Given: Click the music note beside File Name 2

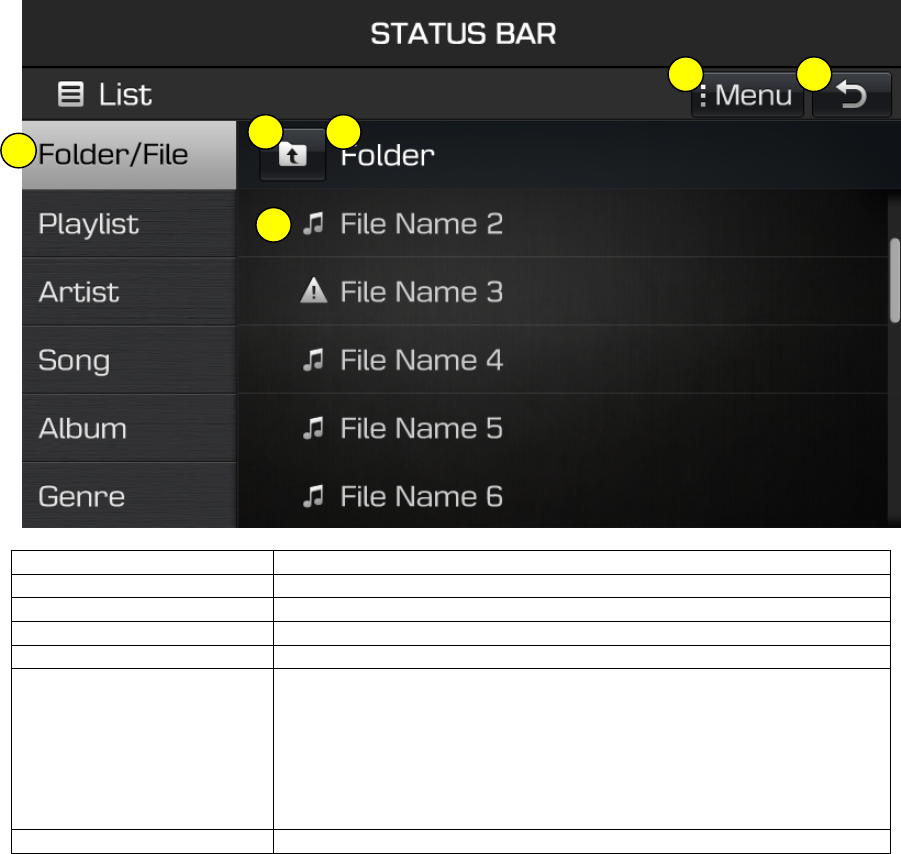Looking at the screenshot, I should pos(314,225).
